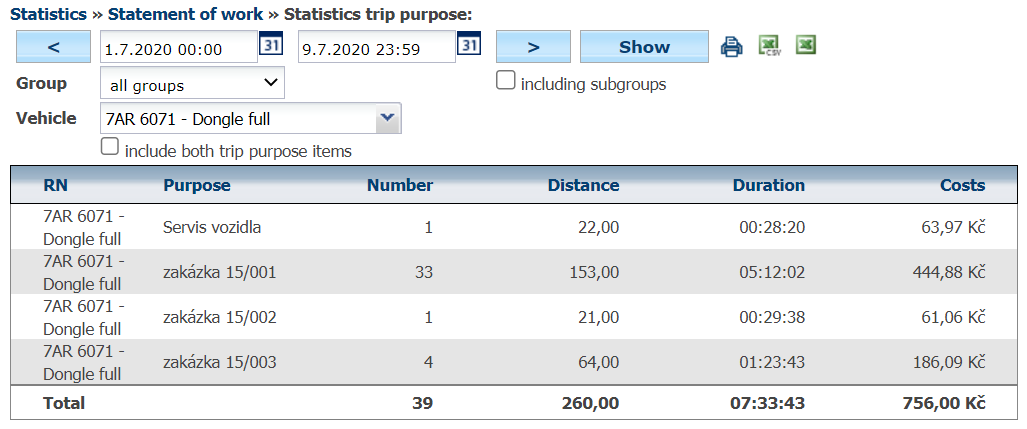
Task: Enable the including subgroups checkbox
Action: pos(506,81)
